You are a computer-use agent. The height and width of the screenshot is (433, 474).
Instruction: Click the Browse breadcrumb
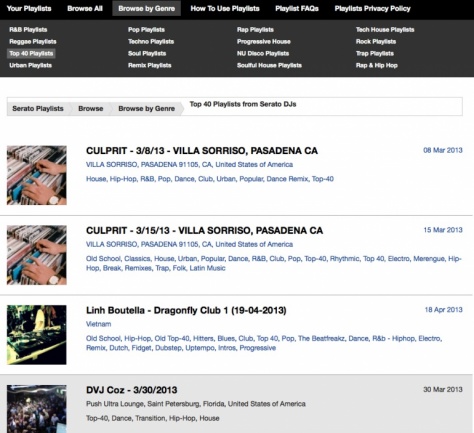click(x=91, y=109)
